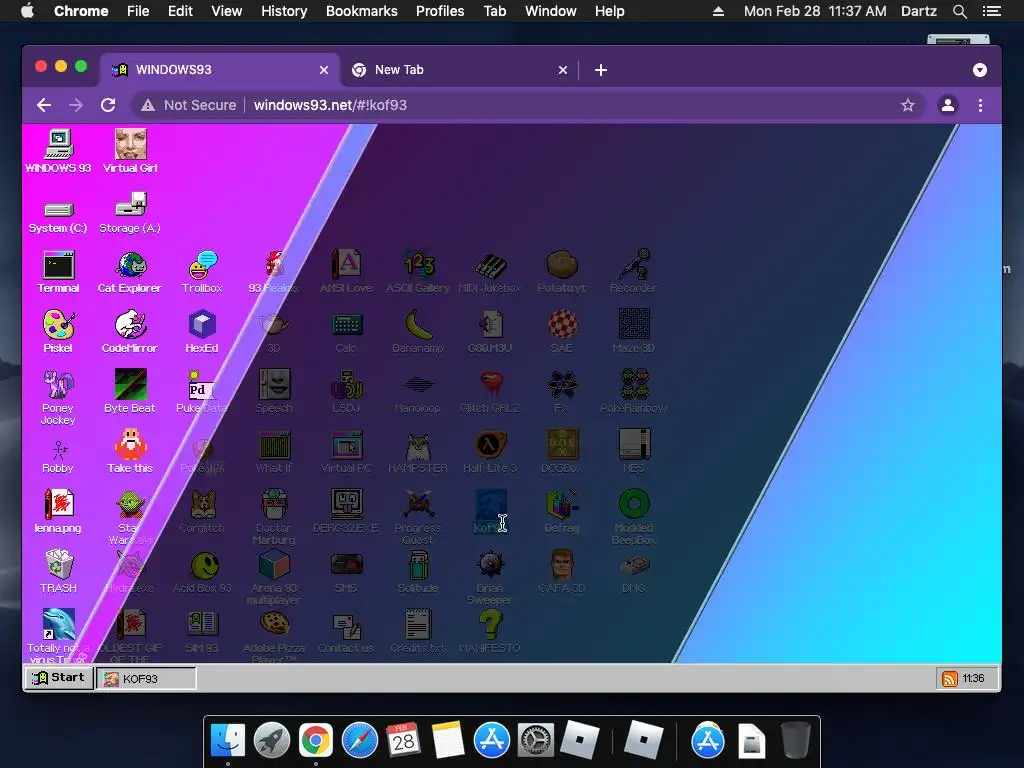The width and height of the screenshot is (1024, 768).
Task: Open the ANSI Love icon
Action: coord(346,272)
